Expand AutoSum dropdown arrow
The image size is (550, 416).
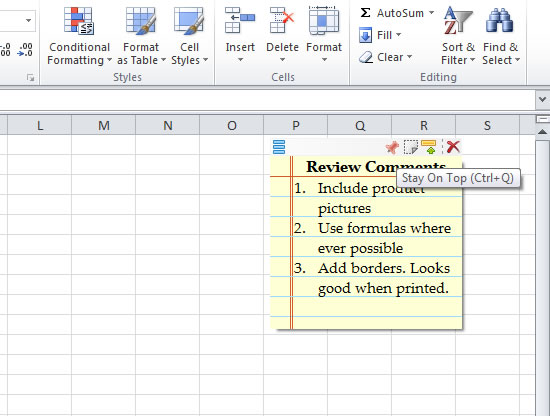pyautogui.click(x=431, y=13)
